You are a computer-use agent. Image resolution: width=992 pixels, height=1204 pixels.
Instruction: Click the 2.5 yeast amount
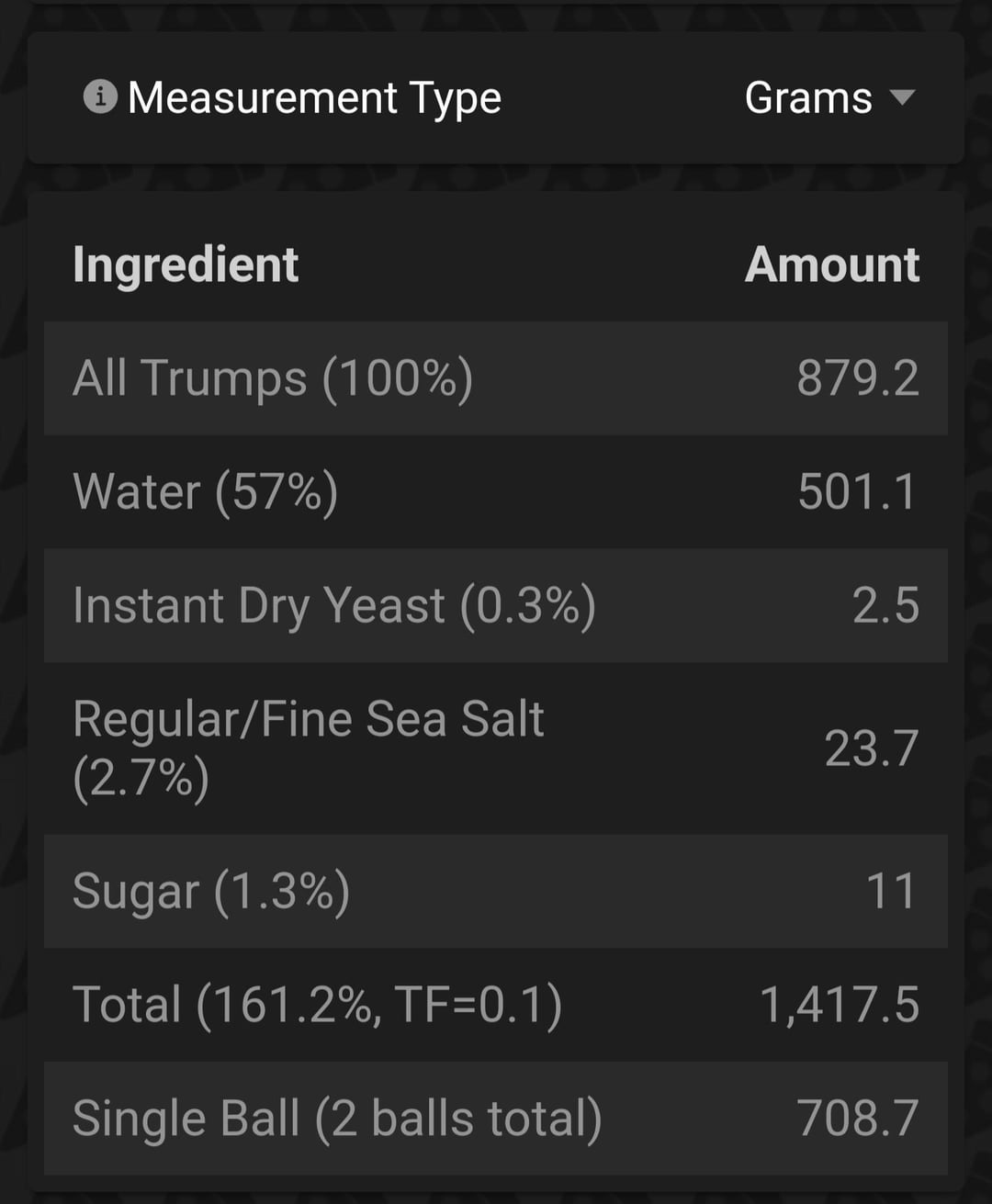pos(885,605)
